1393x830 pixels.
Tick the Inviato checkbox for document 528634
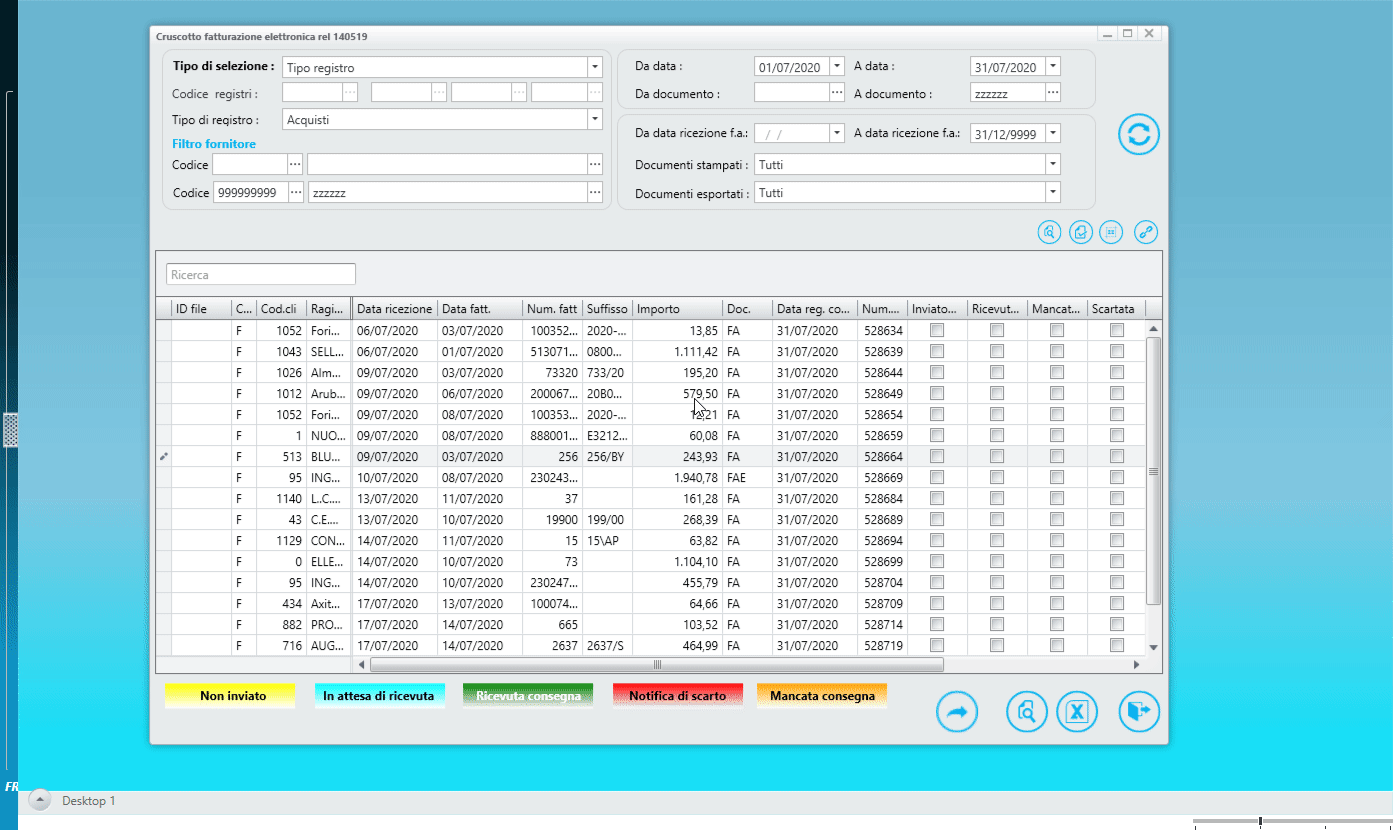tap(937, 330)
